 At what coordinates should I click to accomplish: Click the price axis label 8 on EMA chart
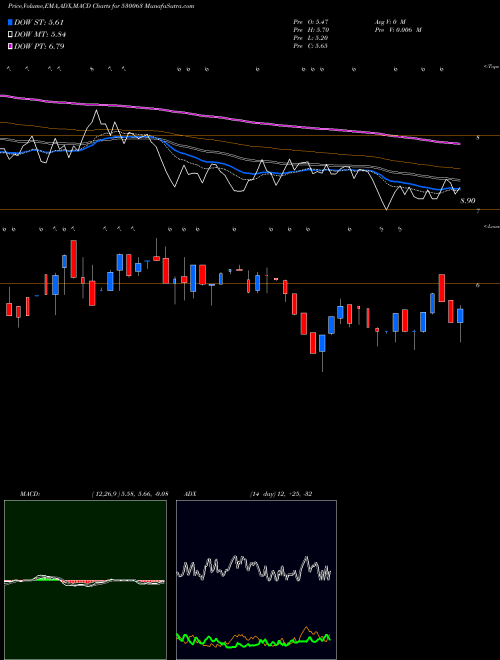478,138
